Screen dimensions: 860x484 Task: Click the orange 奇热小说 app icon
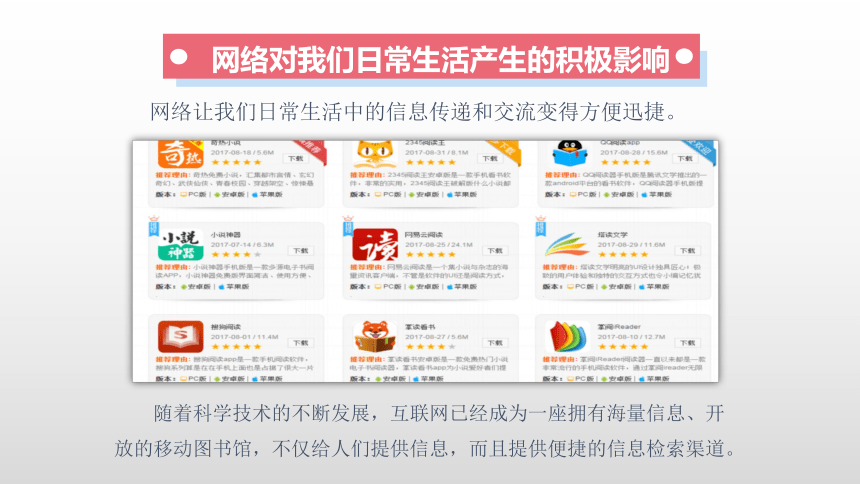tap(180, 154)
